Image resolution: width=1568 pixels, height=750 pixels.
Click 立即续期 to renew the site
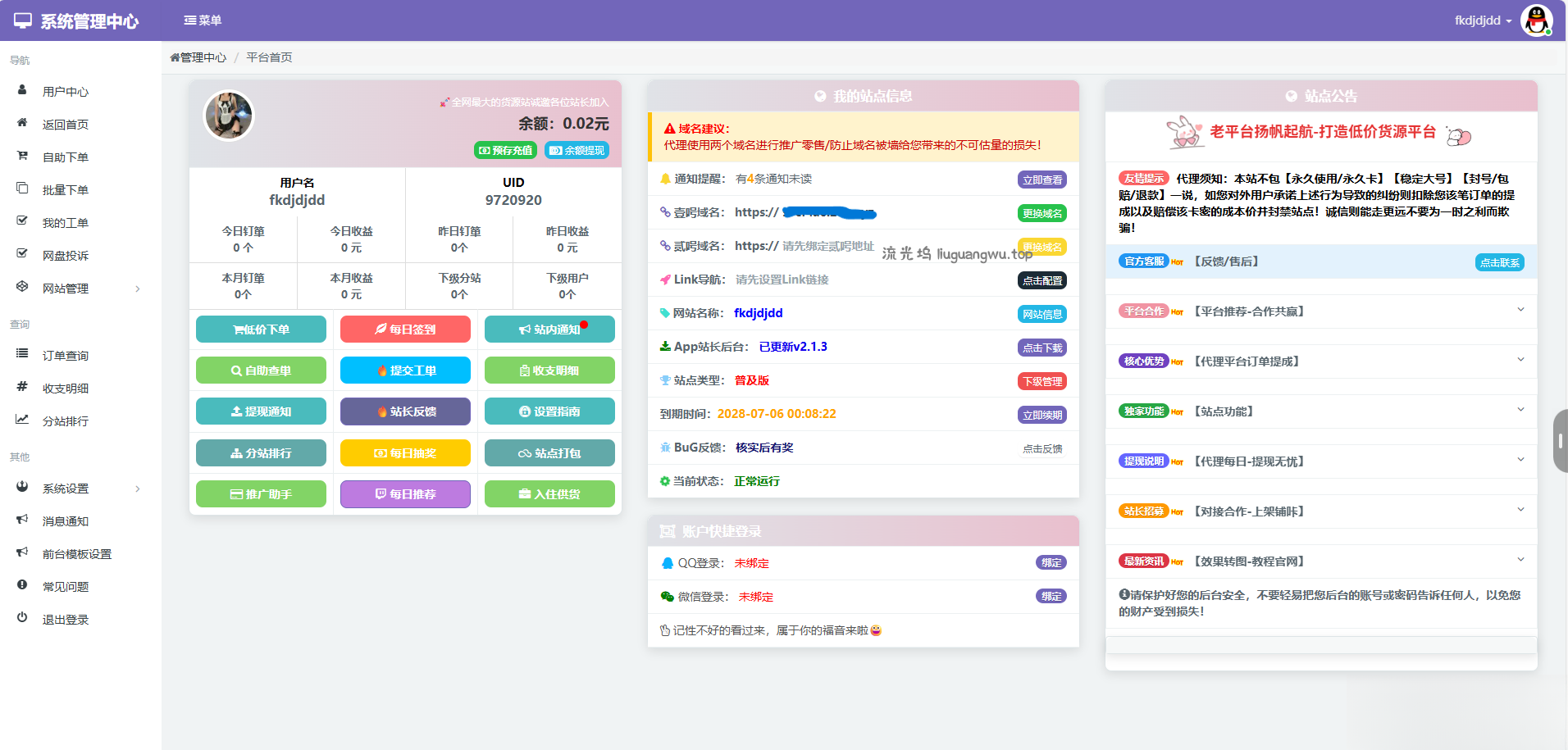[x=1042, y=415]
